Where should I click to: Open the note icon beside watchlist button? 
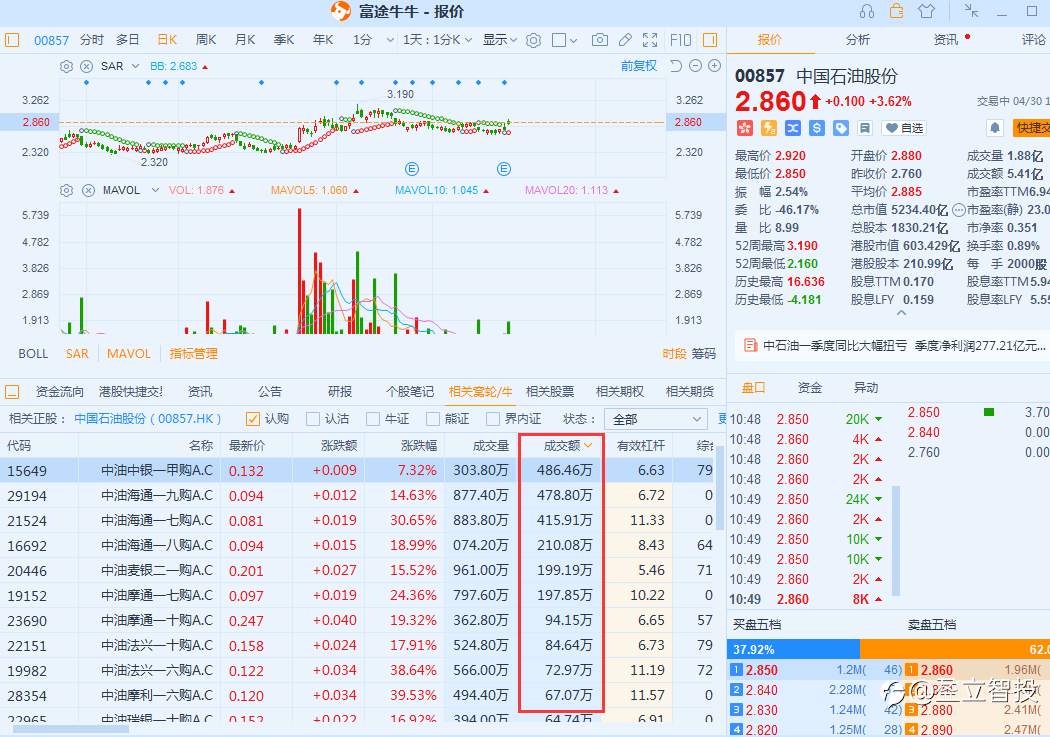(x=865, y=128)
